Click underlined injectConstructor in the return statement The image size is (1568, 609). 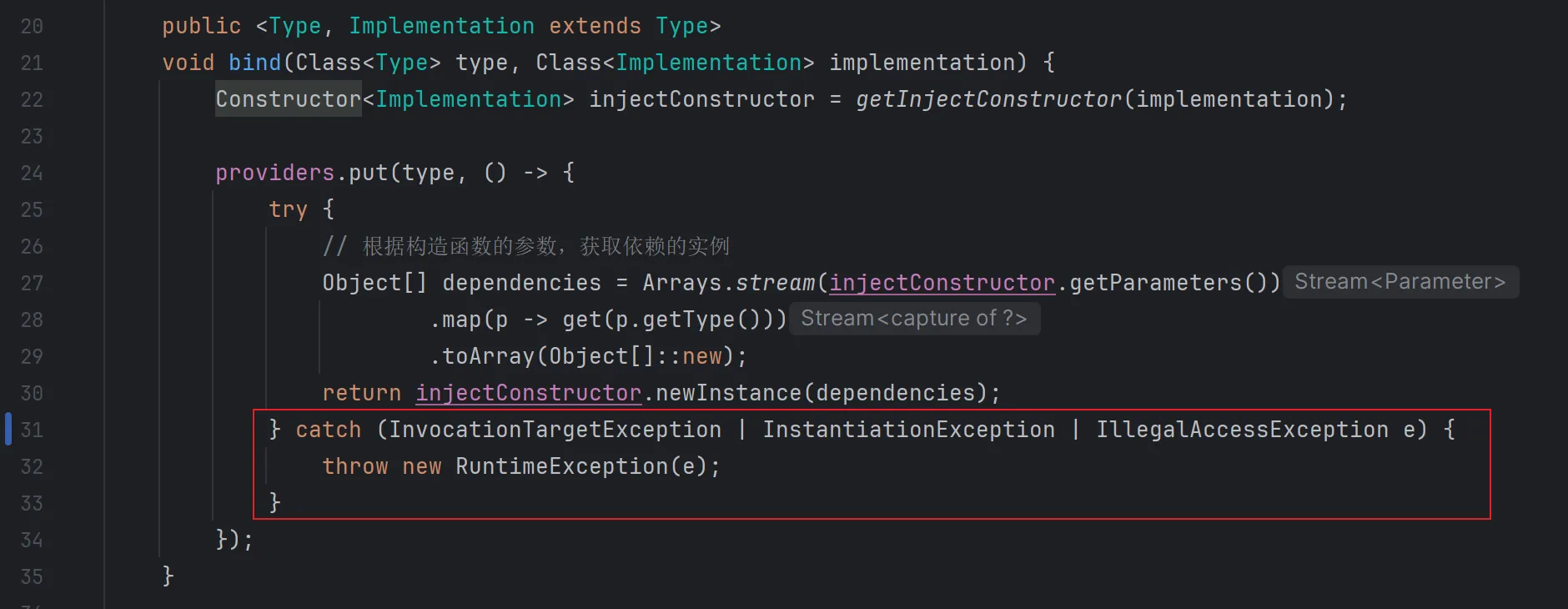coord(528,393)
